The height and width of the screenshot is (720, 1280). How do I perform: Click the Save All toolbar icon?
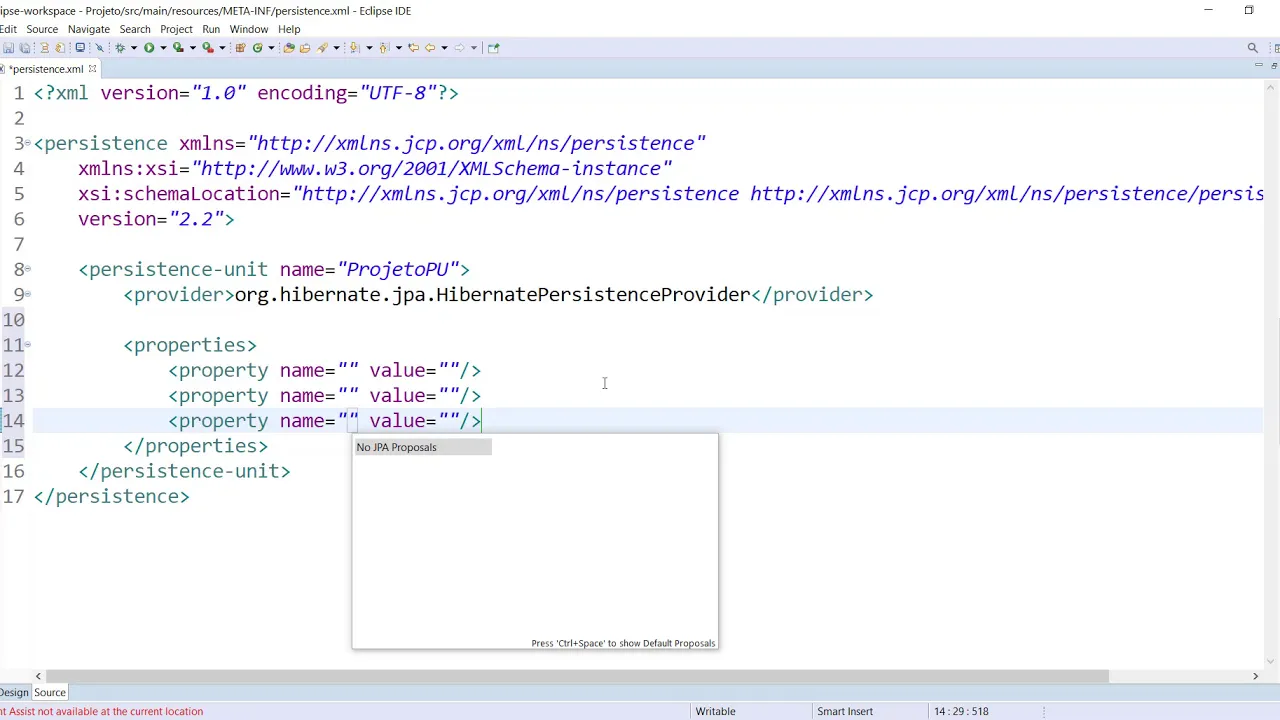pos(24,47)
